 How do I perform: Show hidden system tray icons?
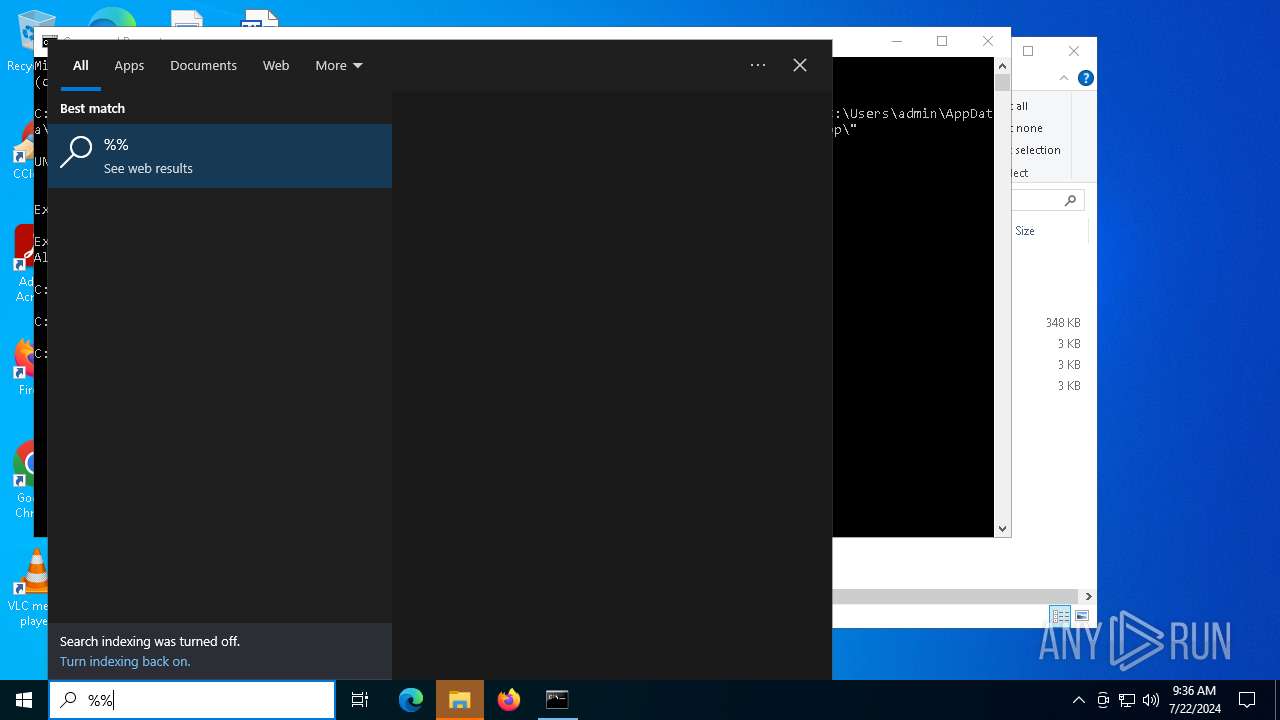click(x=1078, y=700)
